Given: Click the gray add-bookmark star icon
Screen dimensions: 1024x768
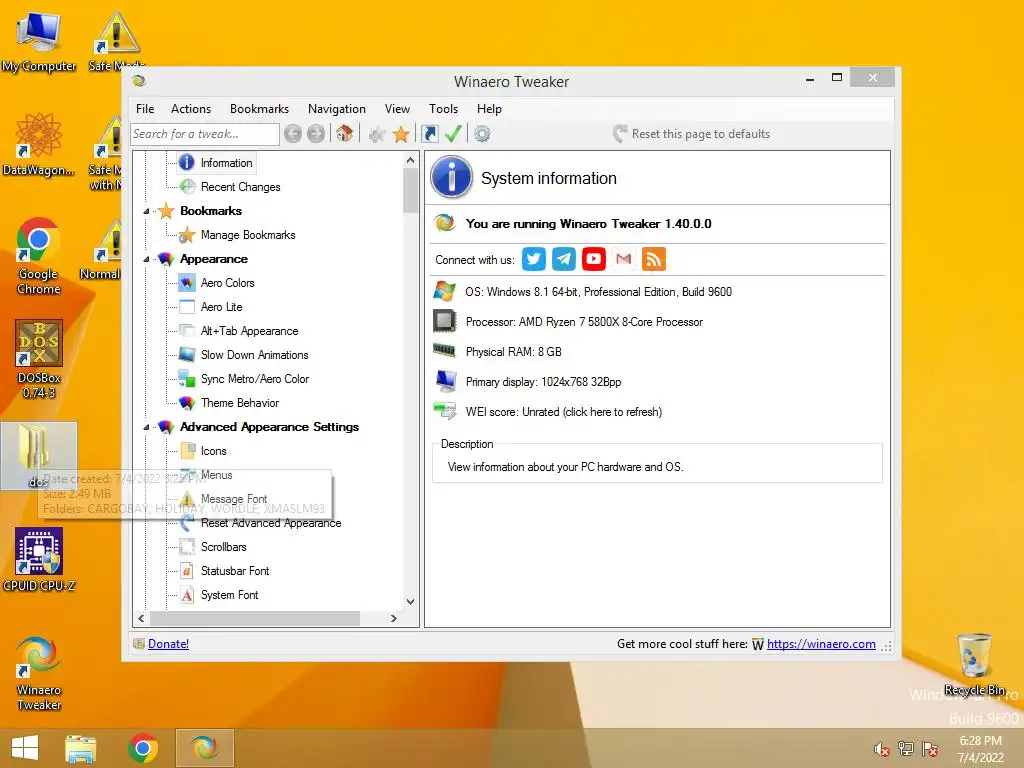Looking at the screenshot, I should 377,135.
